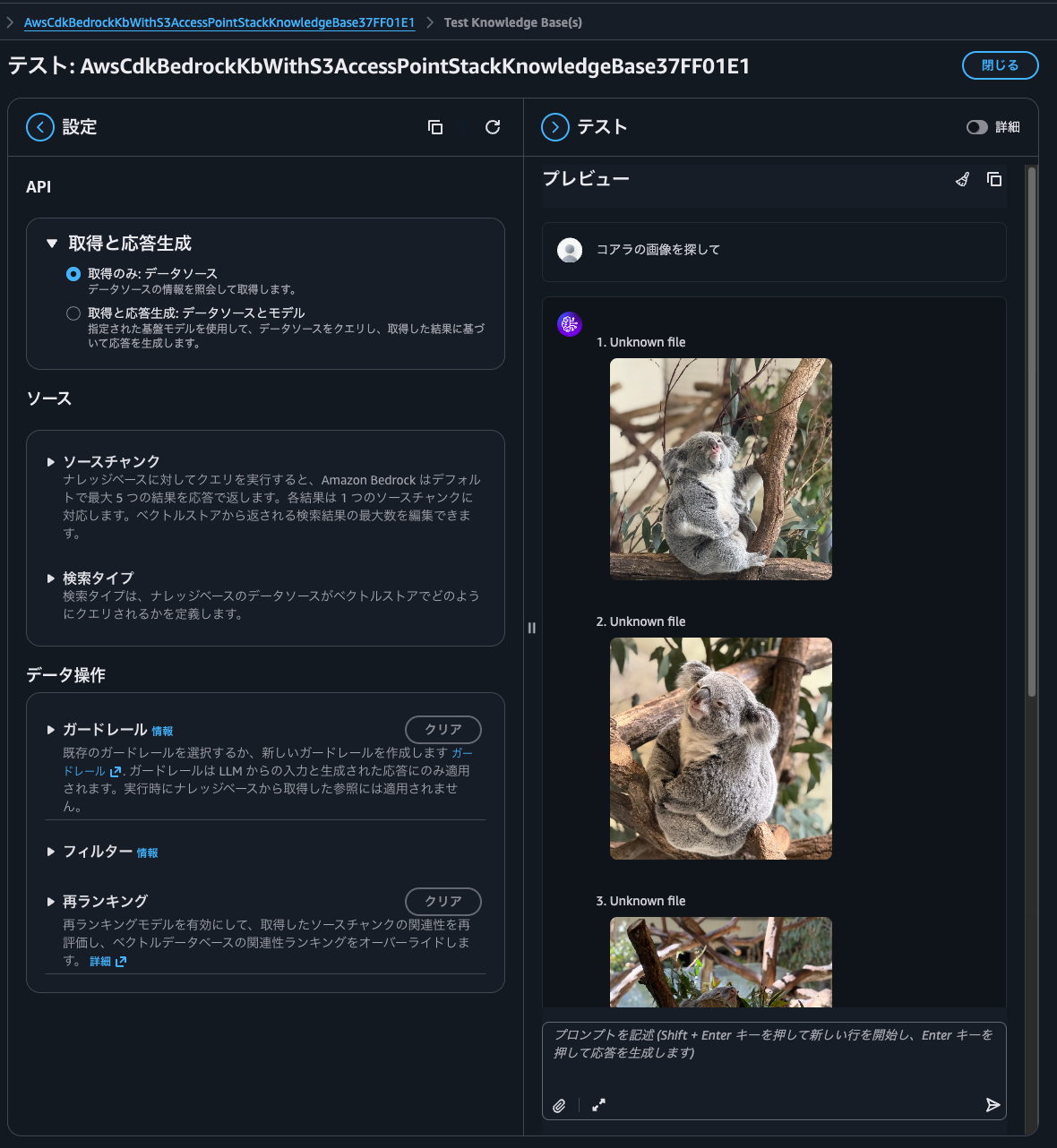
Task: Collapse the 設定 panel with the circle arrow
Action: pos(39,126)
